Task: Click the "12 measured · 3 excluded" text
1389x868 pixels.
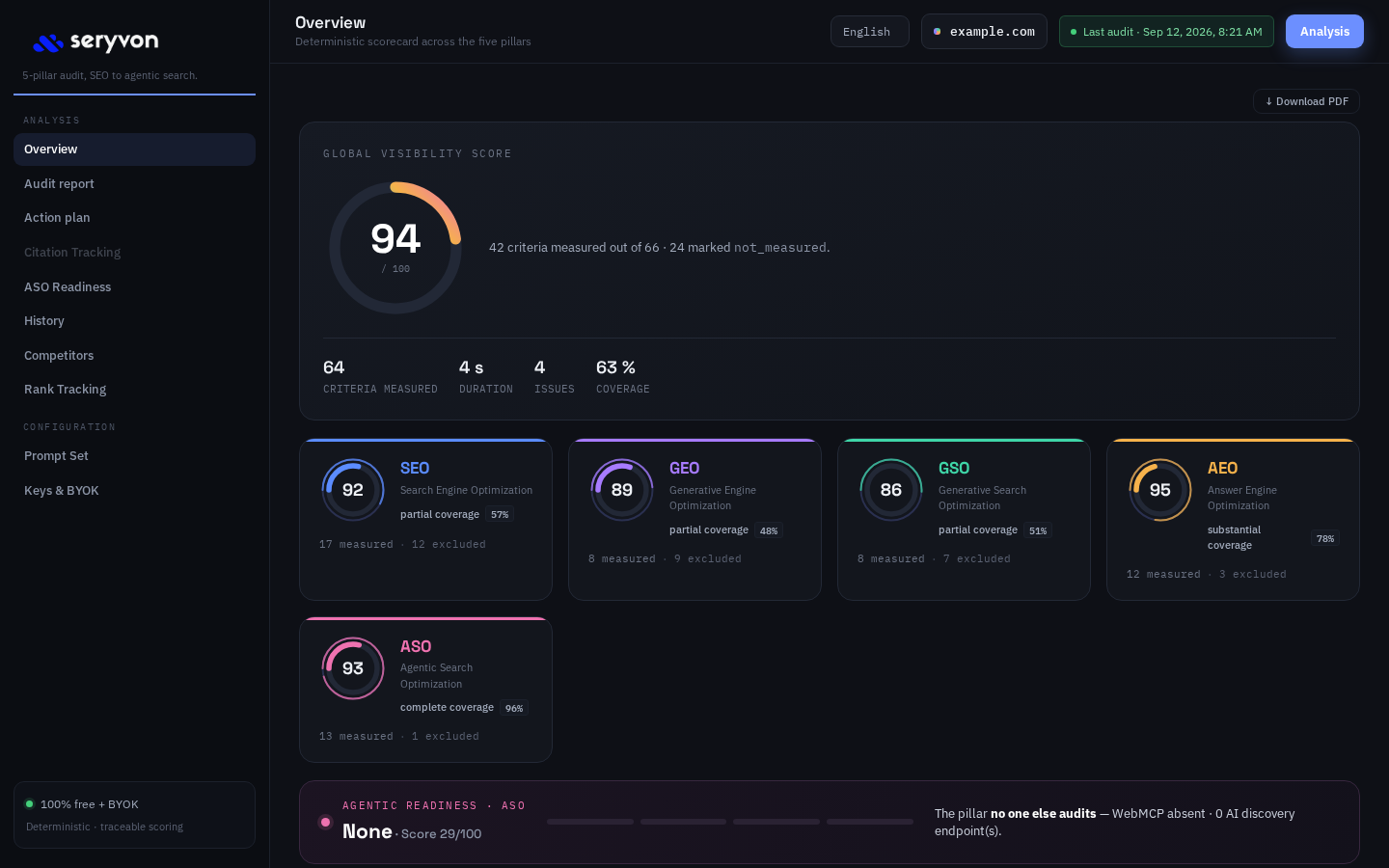Action: [x=1207, y=575]
